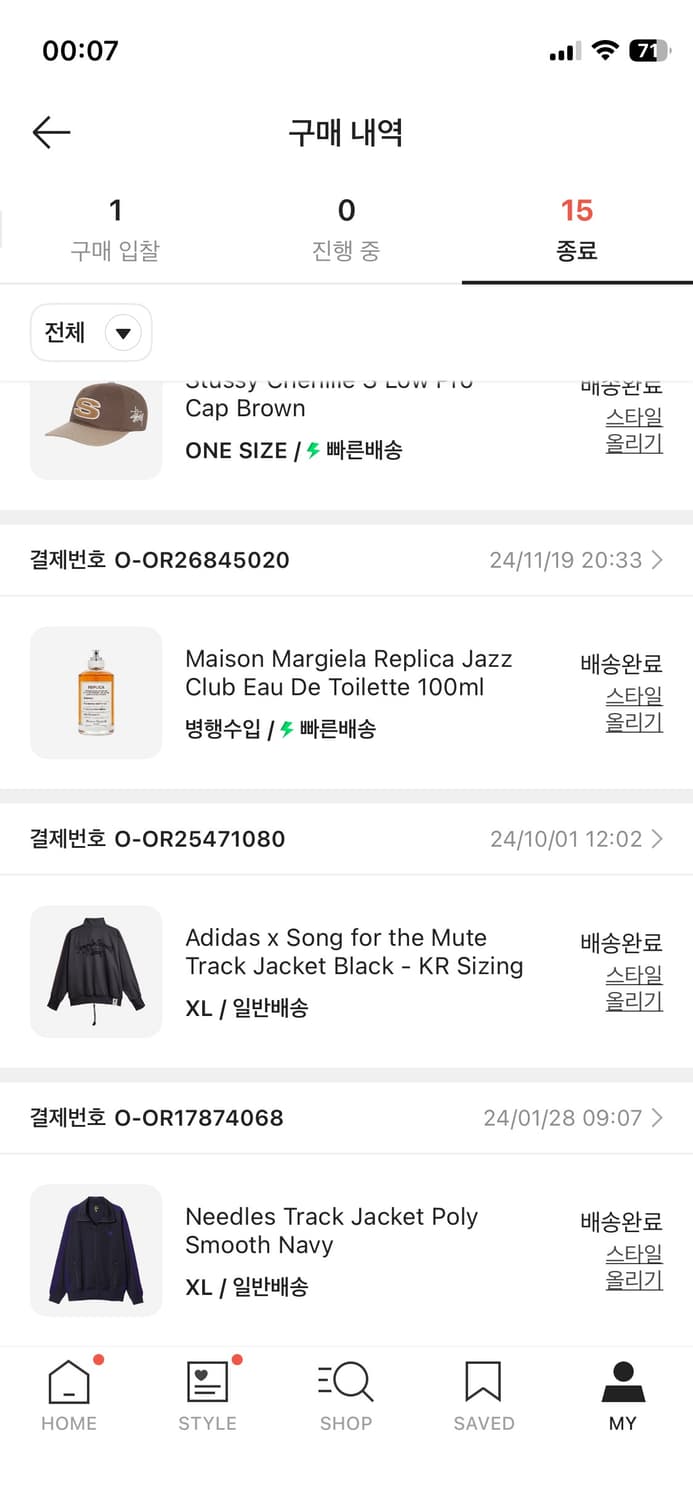Open the MY profile icon

point(622,1383)
